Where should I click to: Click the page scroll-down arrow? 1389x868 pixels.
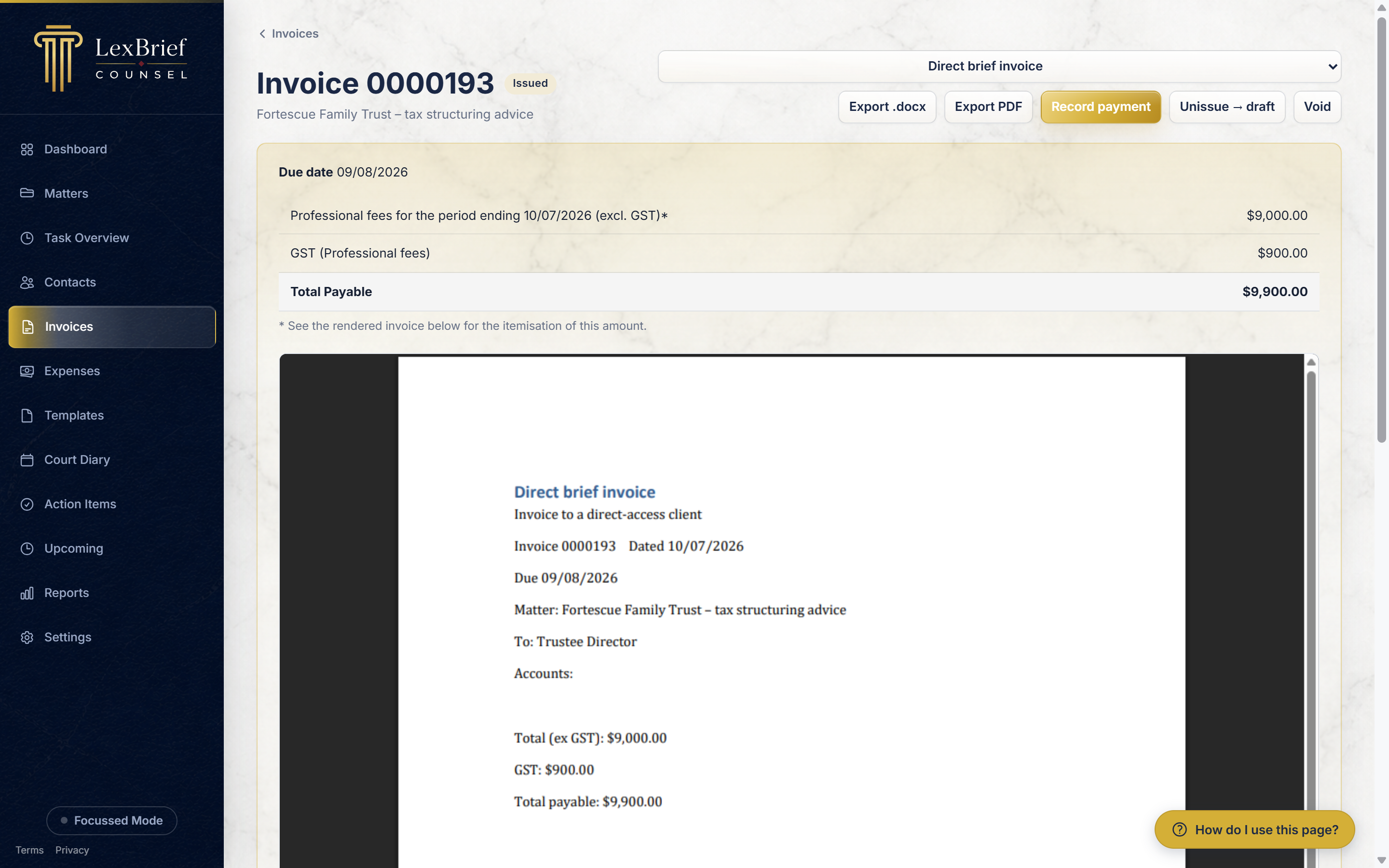click(x=1382, y=861)
